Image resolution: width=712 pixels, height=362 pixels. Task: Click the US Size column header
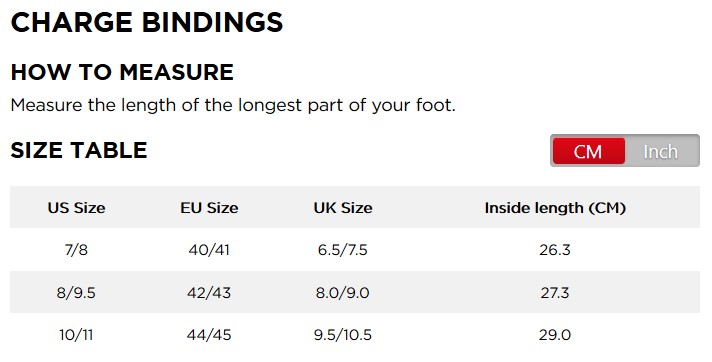[x=76, y=208]
